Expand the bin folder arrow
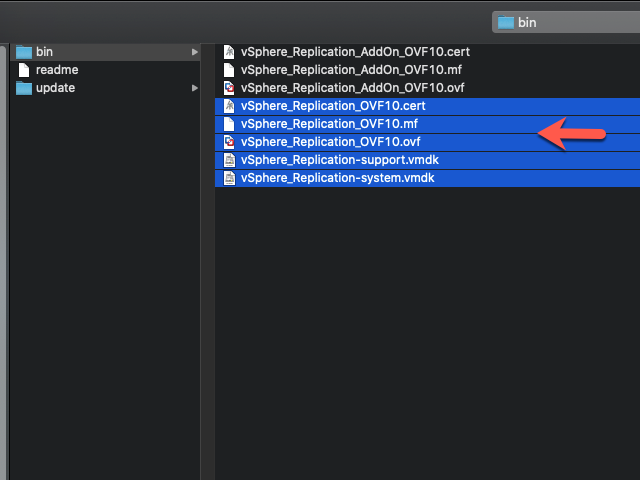 coord(195,52)
